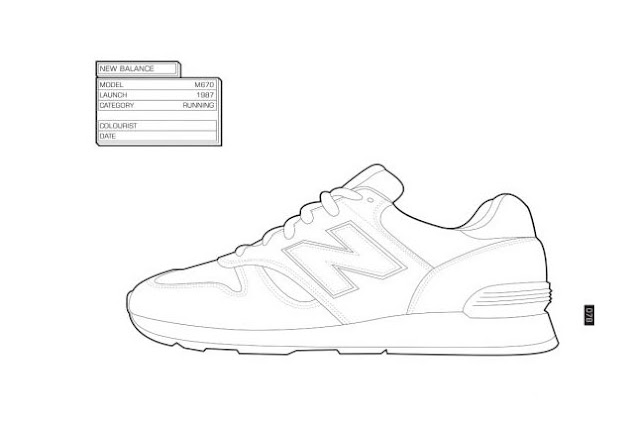Click the black '078' page tag
Viewport: 640px width, 426px height.
click(x=589, y=315)
